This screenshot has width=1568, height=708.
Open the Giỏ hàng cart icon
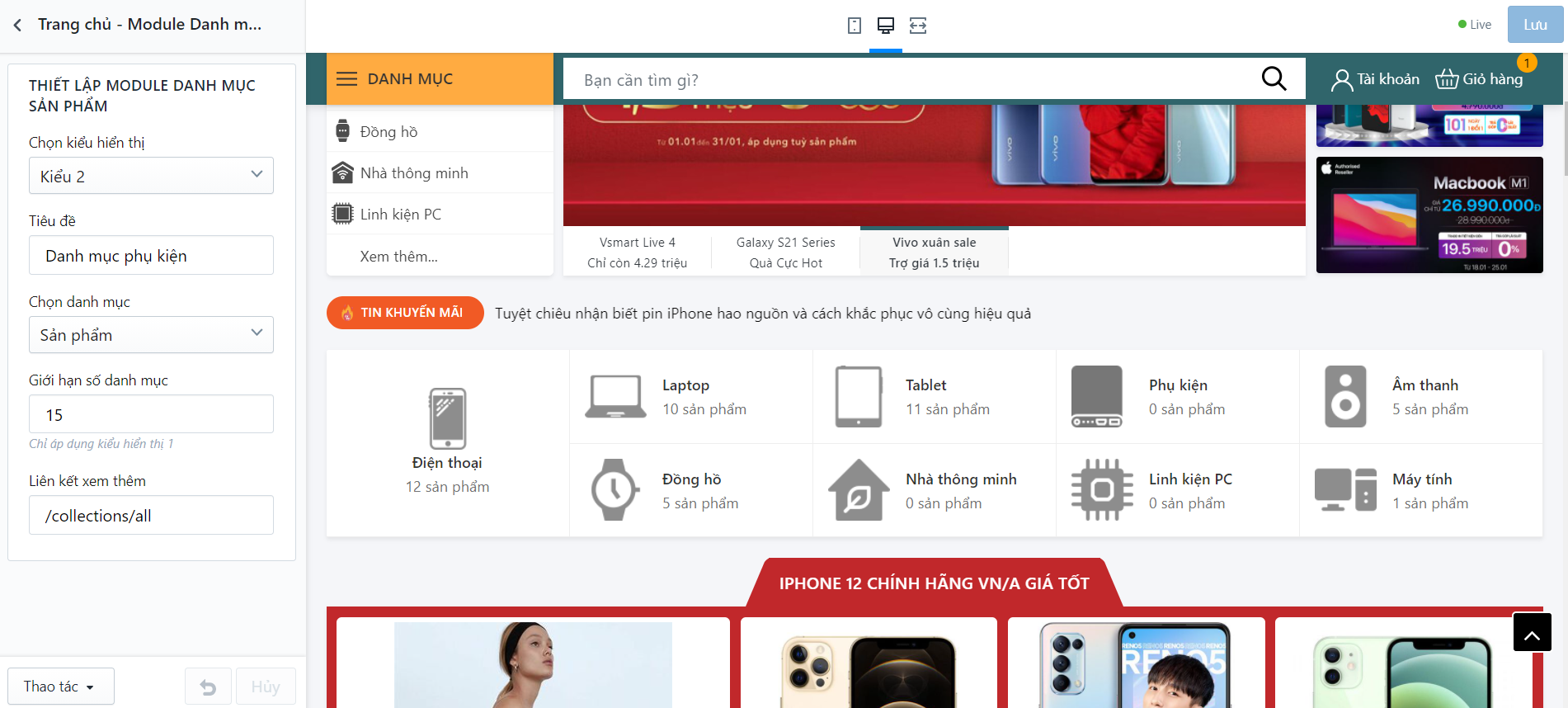click(1447, 79)
